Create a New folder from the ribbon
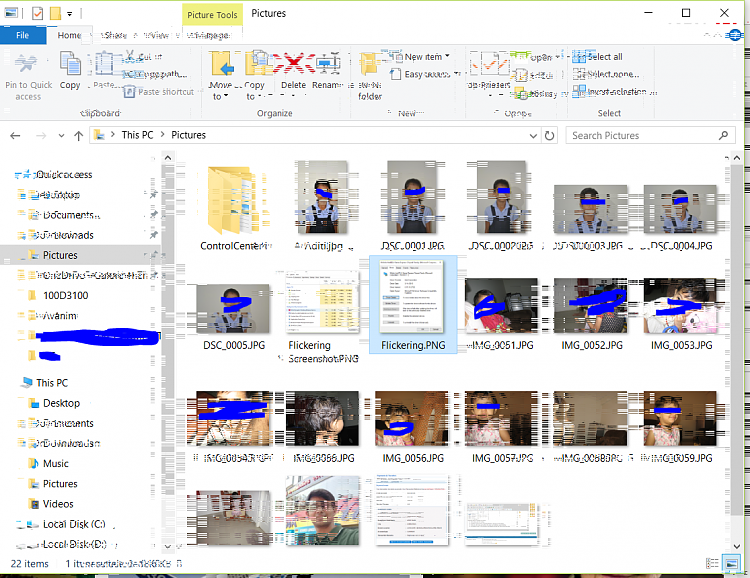This screenshot has width=750, height=578. [x=370, y=74]
